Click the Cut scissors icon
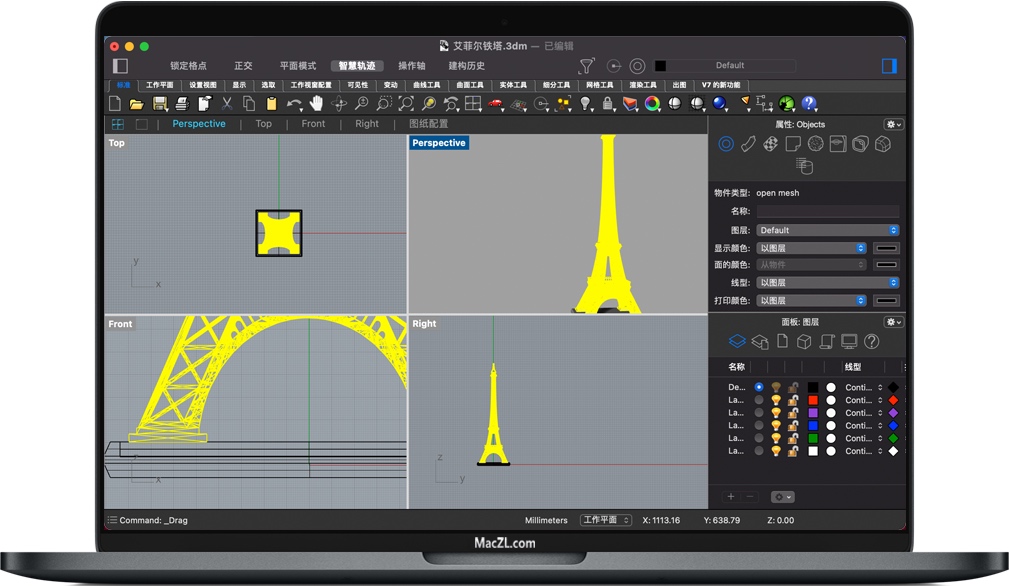This screenshot has width=1009, height=586. coord(227,104)
